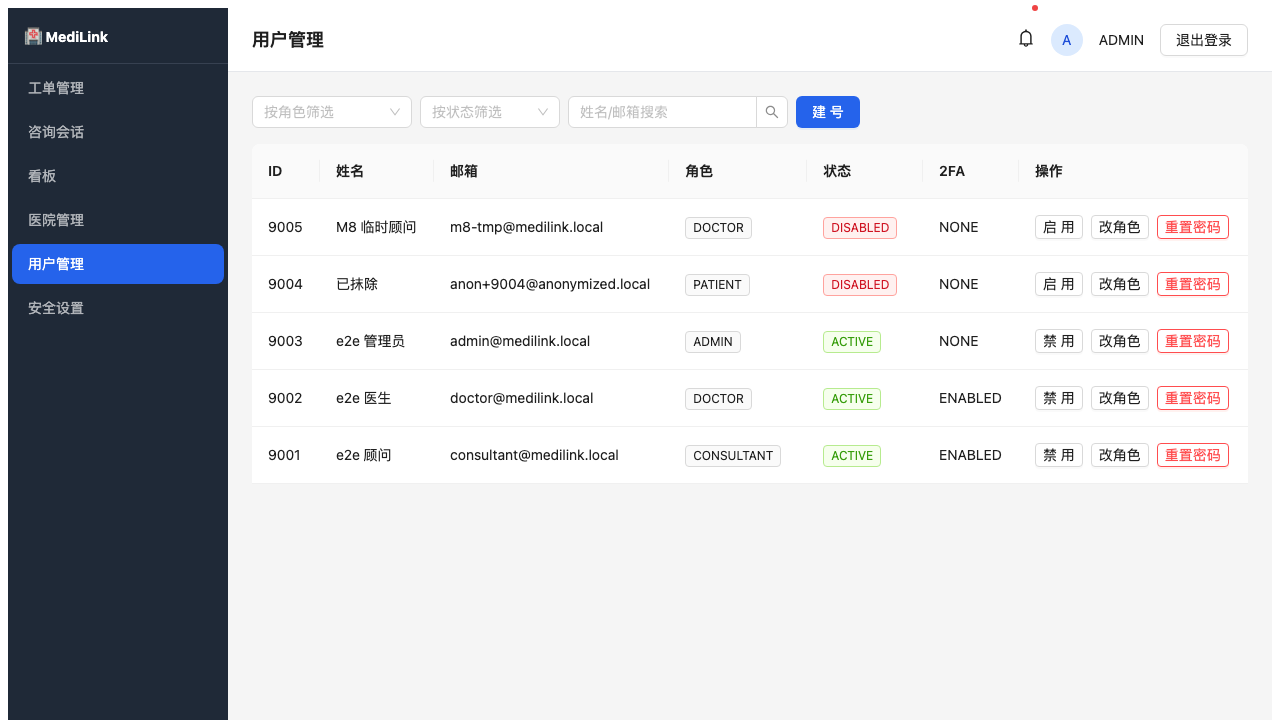Click the 用户管理 page title
1280x720 pixels.
tap(288, 40)
